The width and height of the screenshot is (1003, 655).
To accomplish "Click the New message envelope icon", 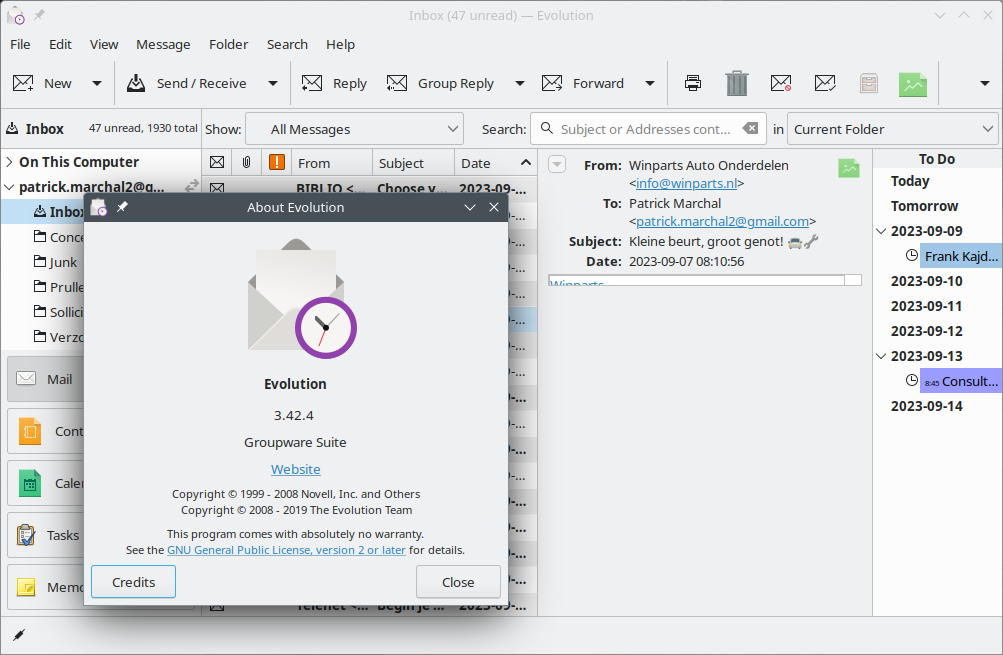I will coord(23,83).
